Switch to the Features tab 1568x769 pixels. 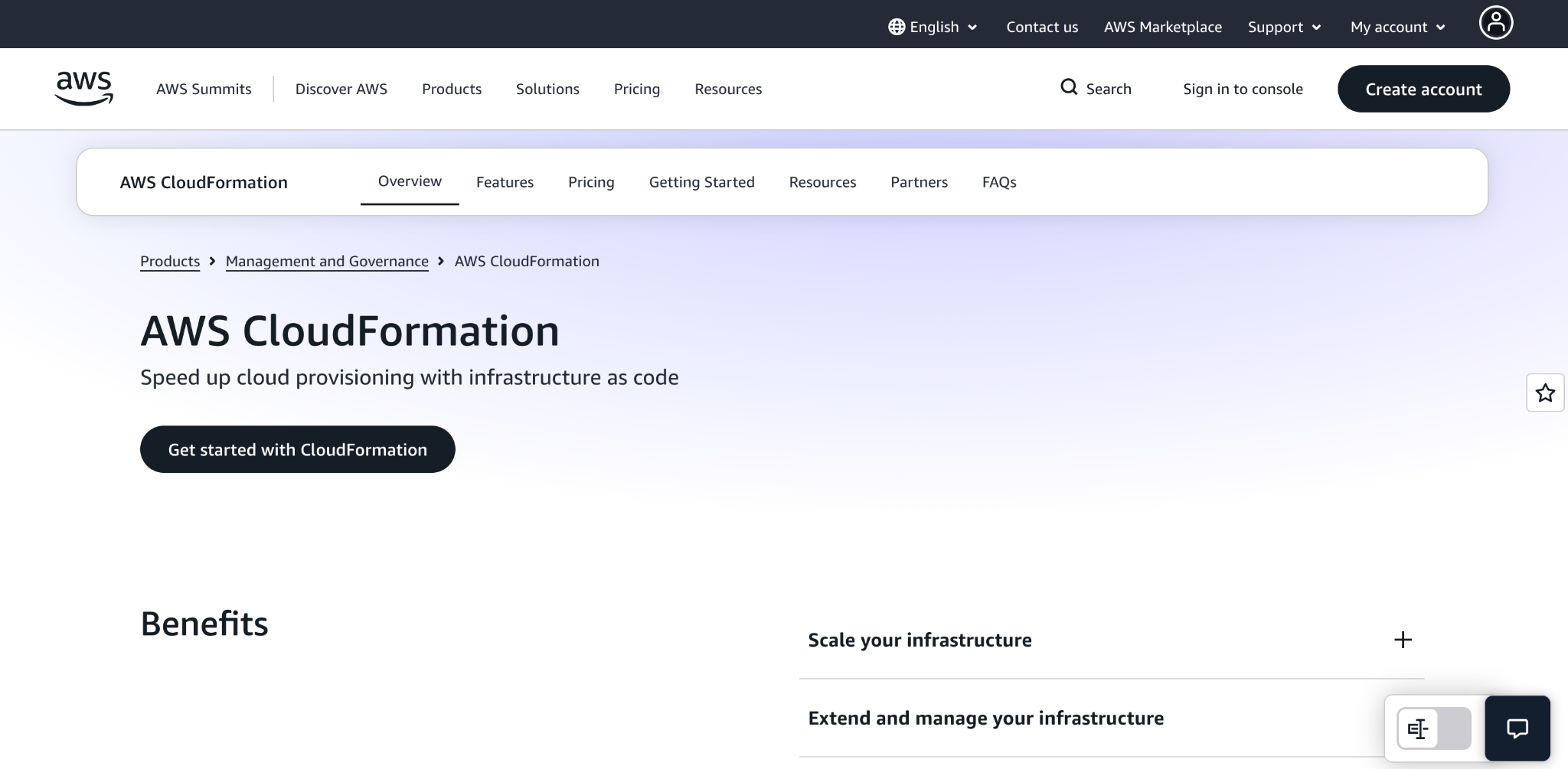505,182
